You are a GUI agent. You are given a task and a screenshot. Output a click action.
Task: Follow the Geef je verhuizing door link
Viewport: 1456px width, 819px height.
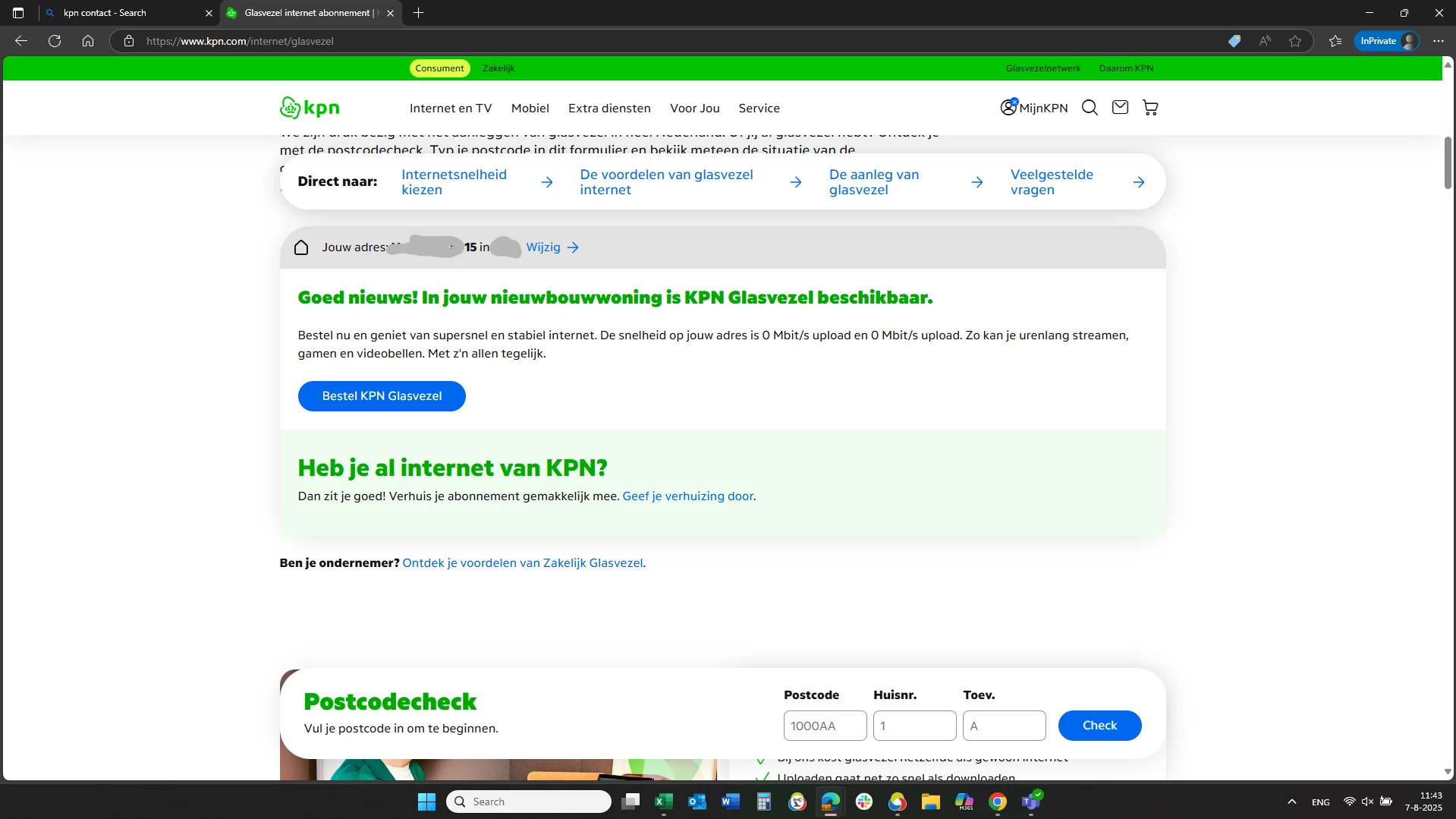tap(687, 496)
